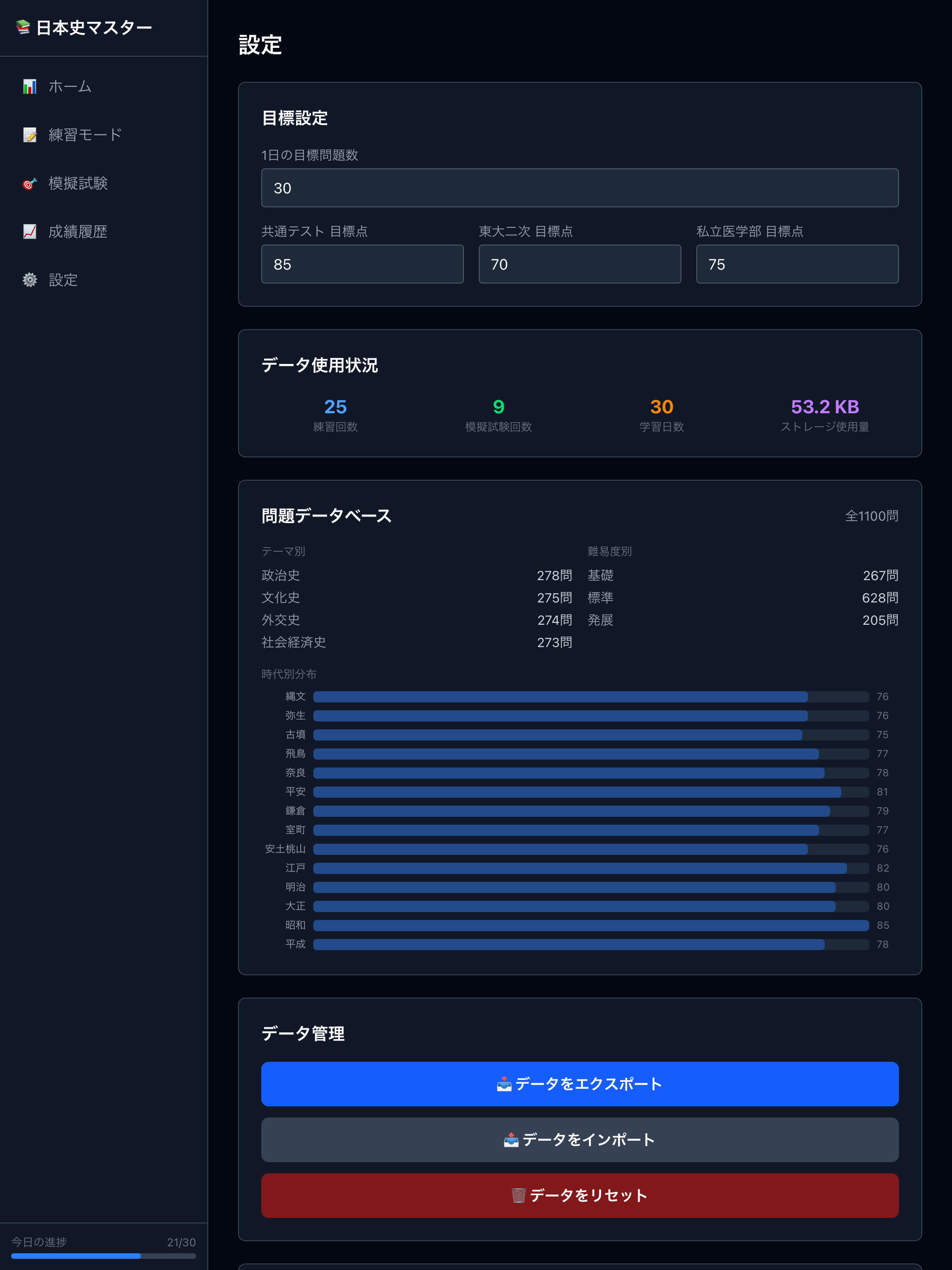Click the 縄文 era distribution bar
Image resolution: width=952 pixels, height=1270 pixels.
591,697
